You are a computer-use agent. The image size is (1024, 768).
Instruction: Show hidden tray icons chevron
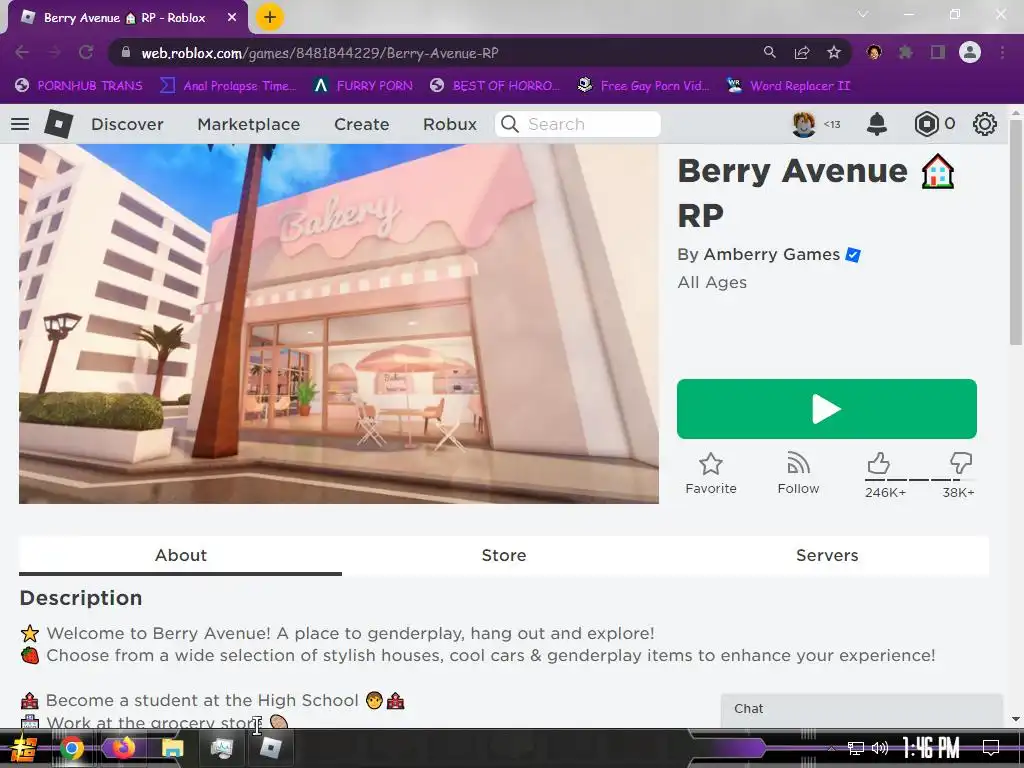coord(831,748)
